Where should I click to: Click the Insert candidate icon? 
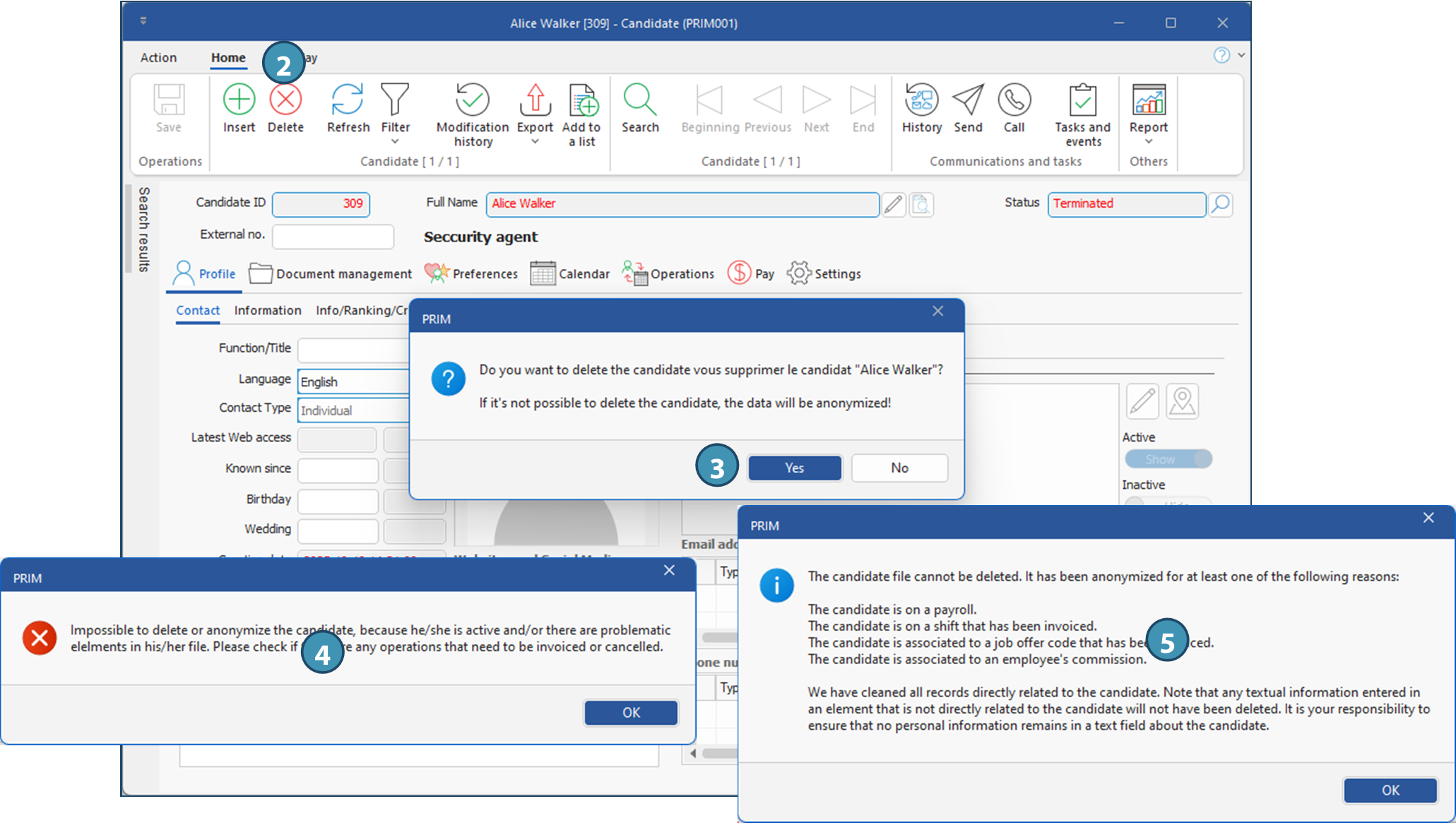click(239, 100)
